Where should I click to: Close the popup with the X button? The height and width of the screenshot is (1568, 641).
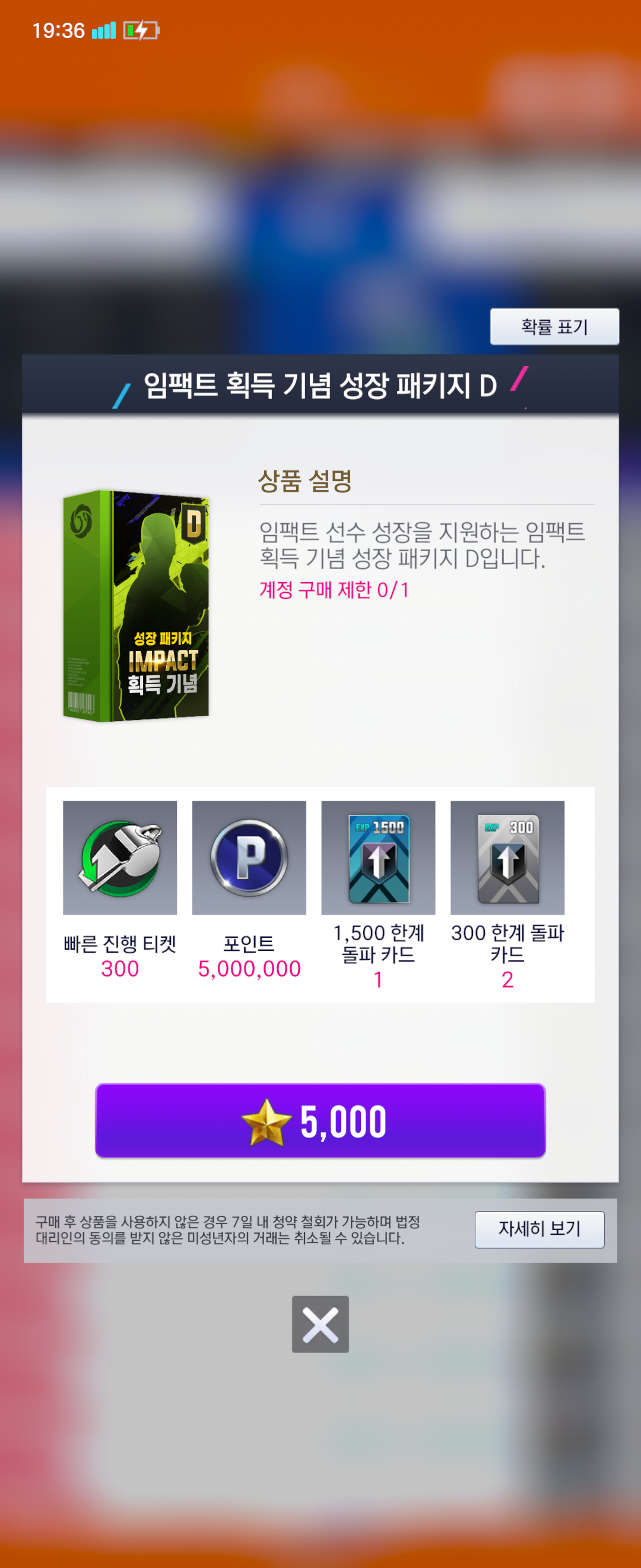coord(320,1324)
